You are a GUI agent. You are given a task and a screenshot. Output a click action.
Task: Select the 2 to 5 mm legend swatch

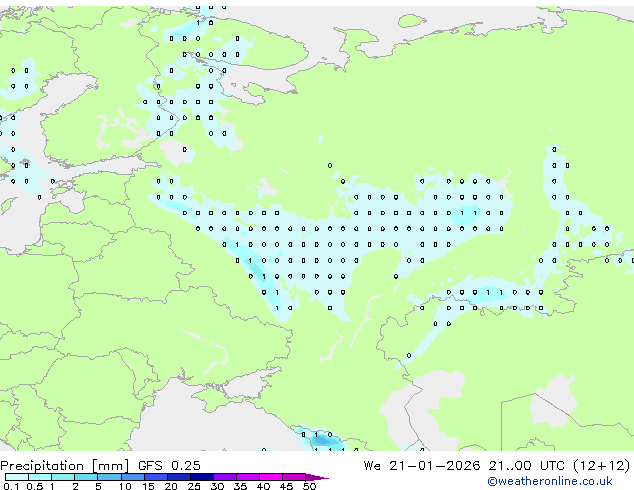[x=86, y=477]
